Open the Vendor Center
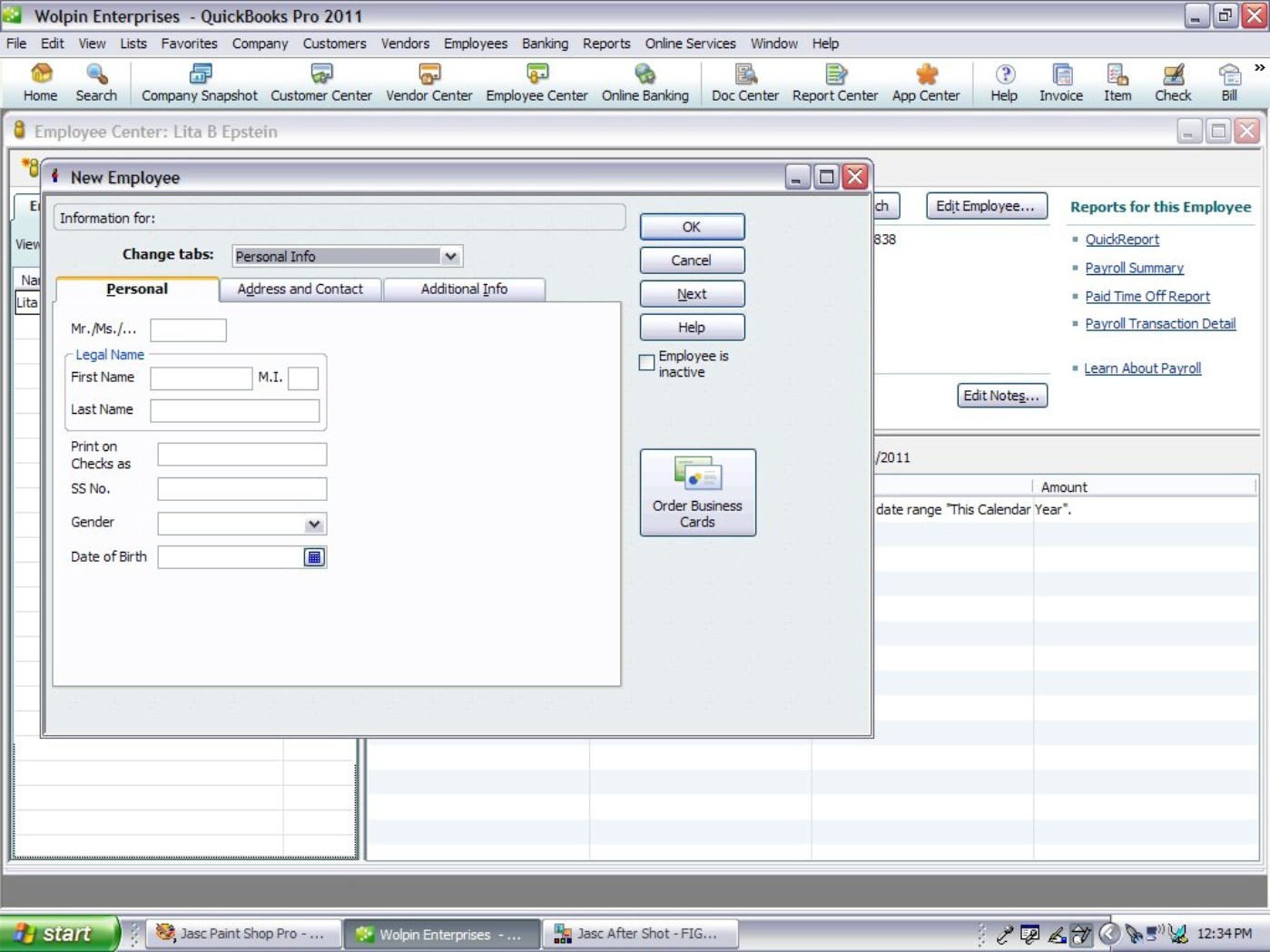 coord(429,83)
